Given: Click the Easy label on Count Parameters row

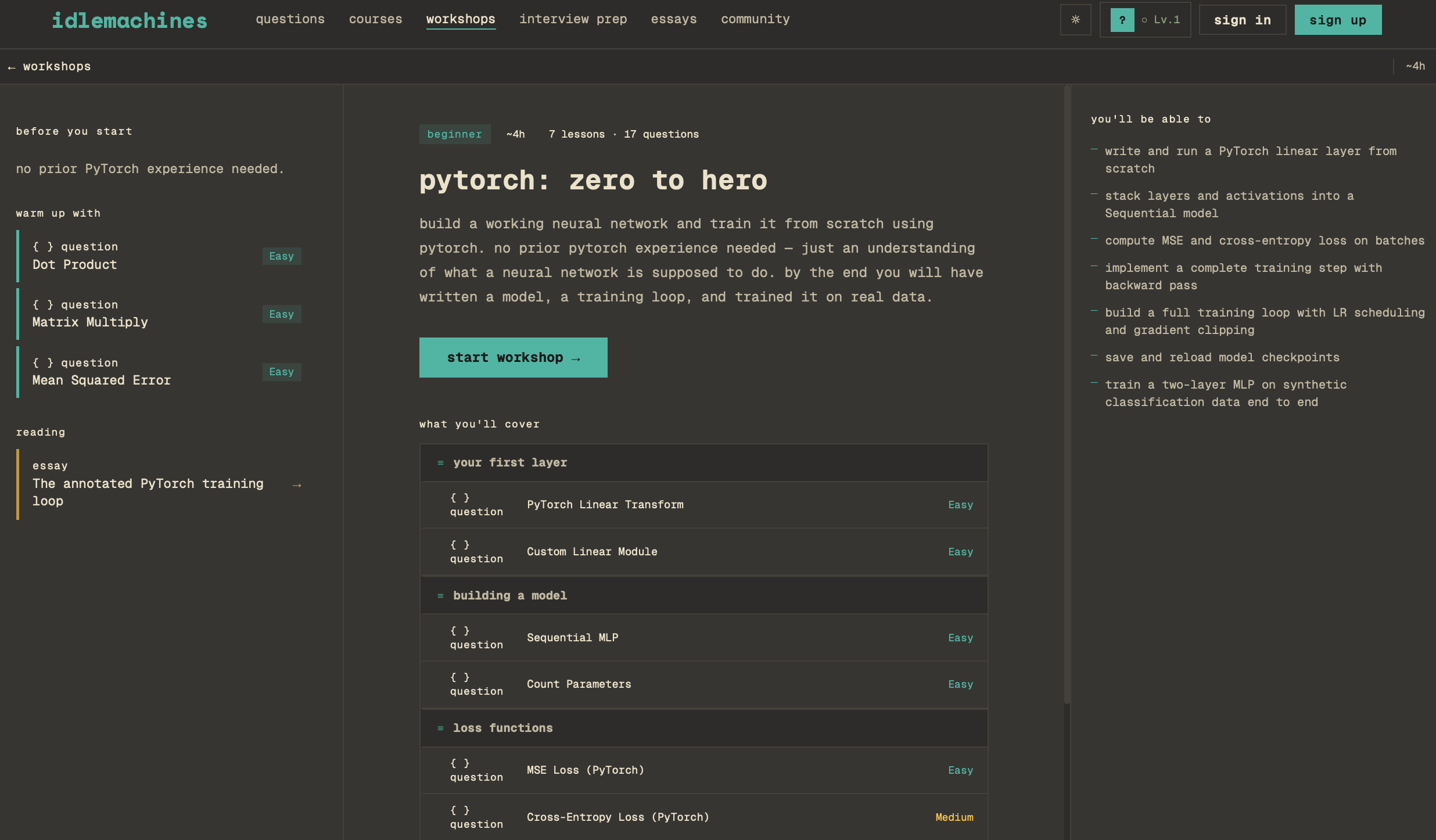Looking at the screenshot, I should 961,684.
